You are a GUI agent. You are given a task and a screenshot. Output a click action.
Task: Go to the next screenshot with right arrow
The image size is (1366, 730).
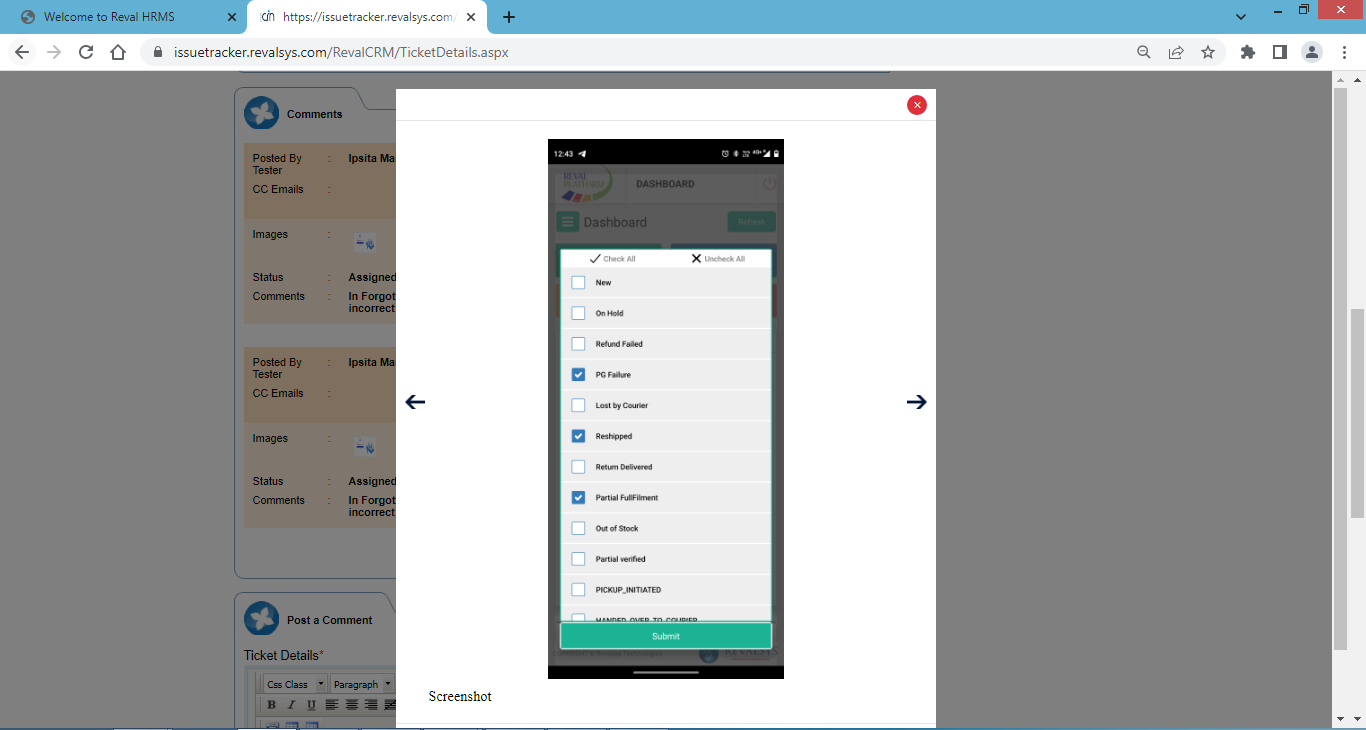tap(916, 402)
